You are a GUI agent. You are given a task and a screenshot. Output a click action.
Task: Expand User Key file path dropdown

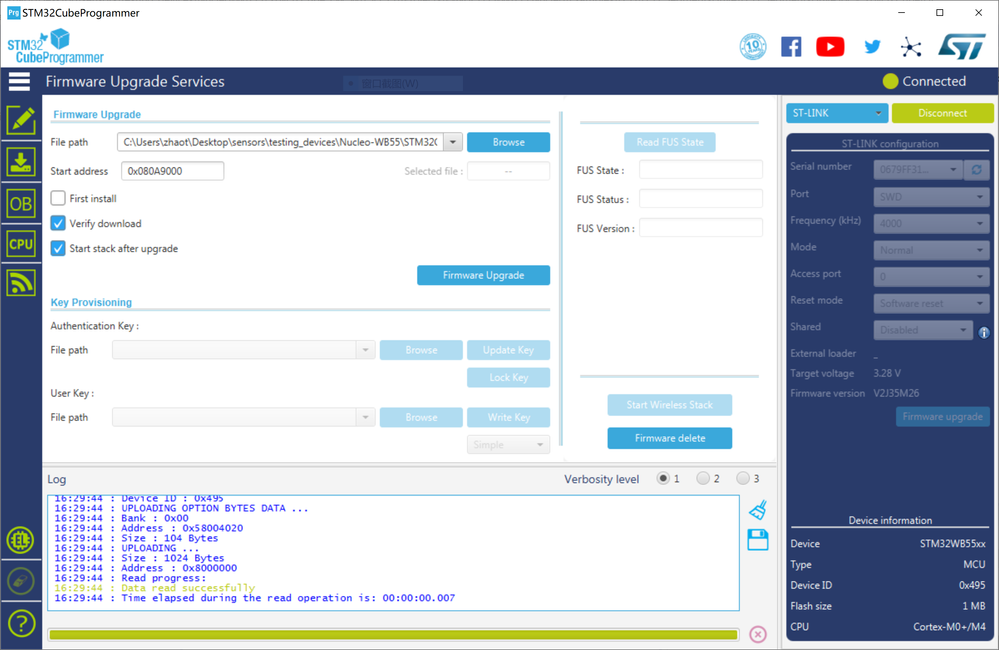point(365,417)
